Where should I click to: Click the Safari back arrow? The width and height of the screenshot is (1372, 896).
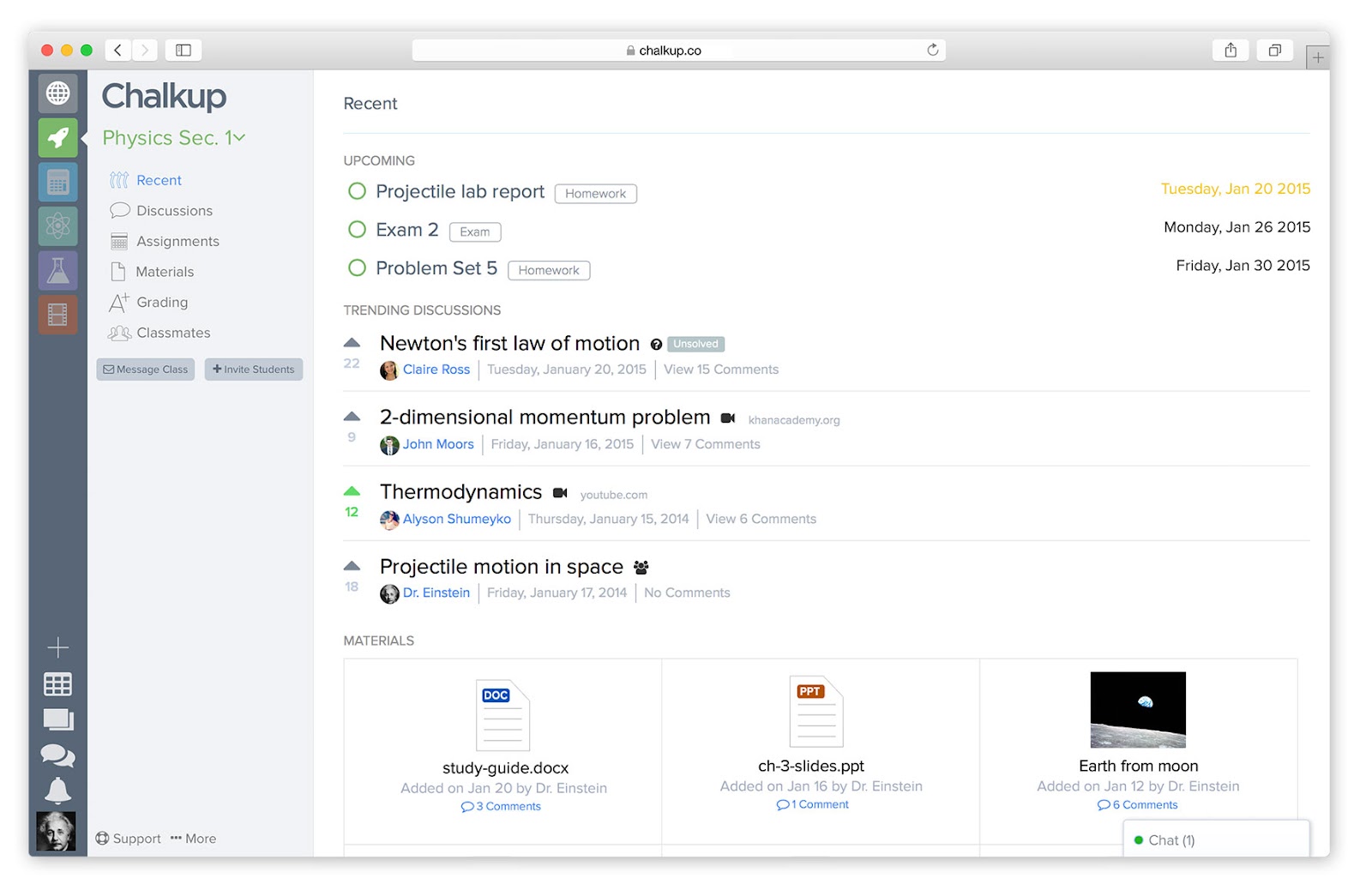(x=118, y=50)
